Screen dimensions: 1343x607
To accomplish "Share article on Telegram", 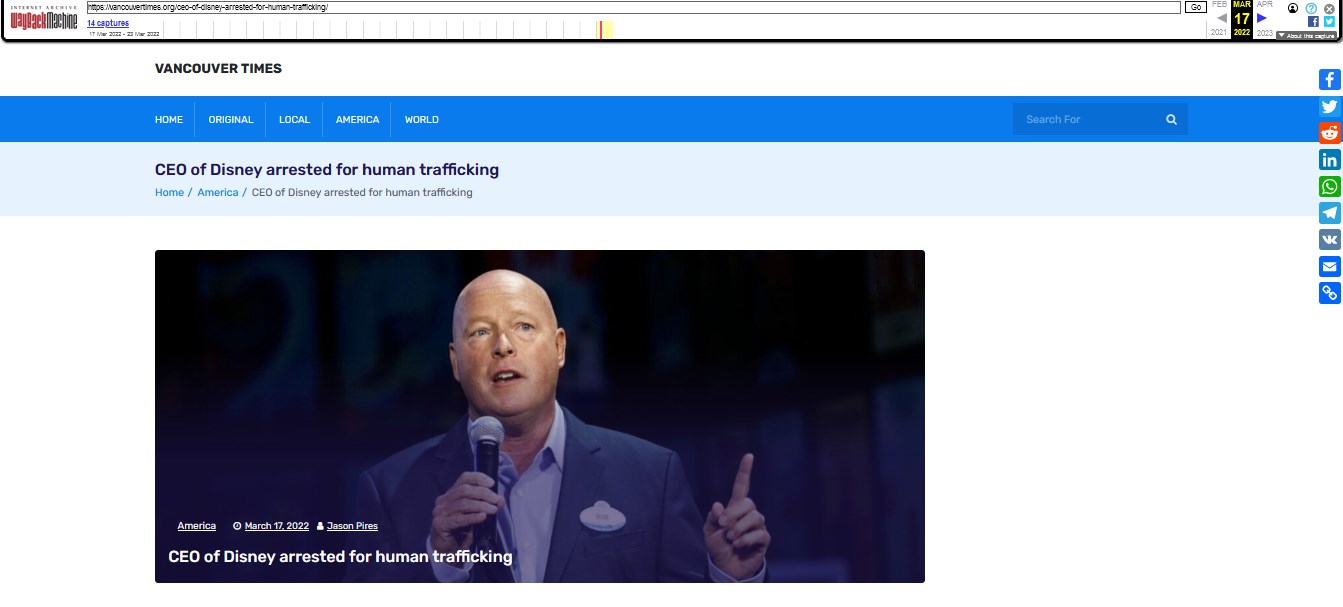I will [x=1329, y=213].
